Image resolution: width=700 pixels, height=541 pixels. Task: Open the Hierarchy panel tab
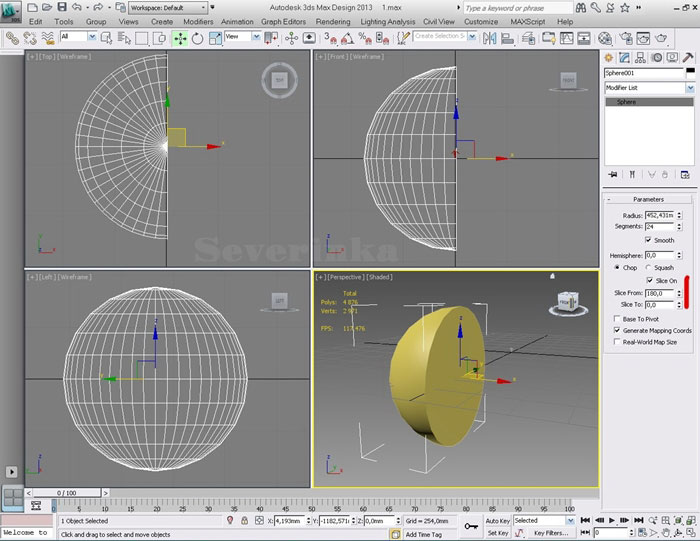pyautogui.click(x=640, y=57)
